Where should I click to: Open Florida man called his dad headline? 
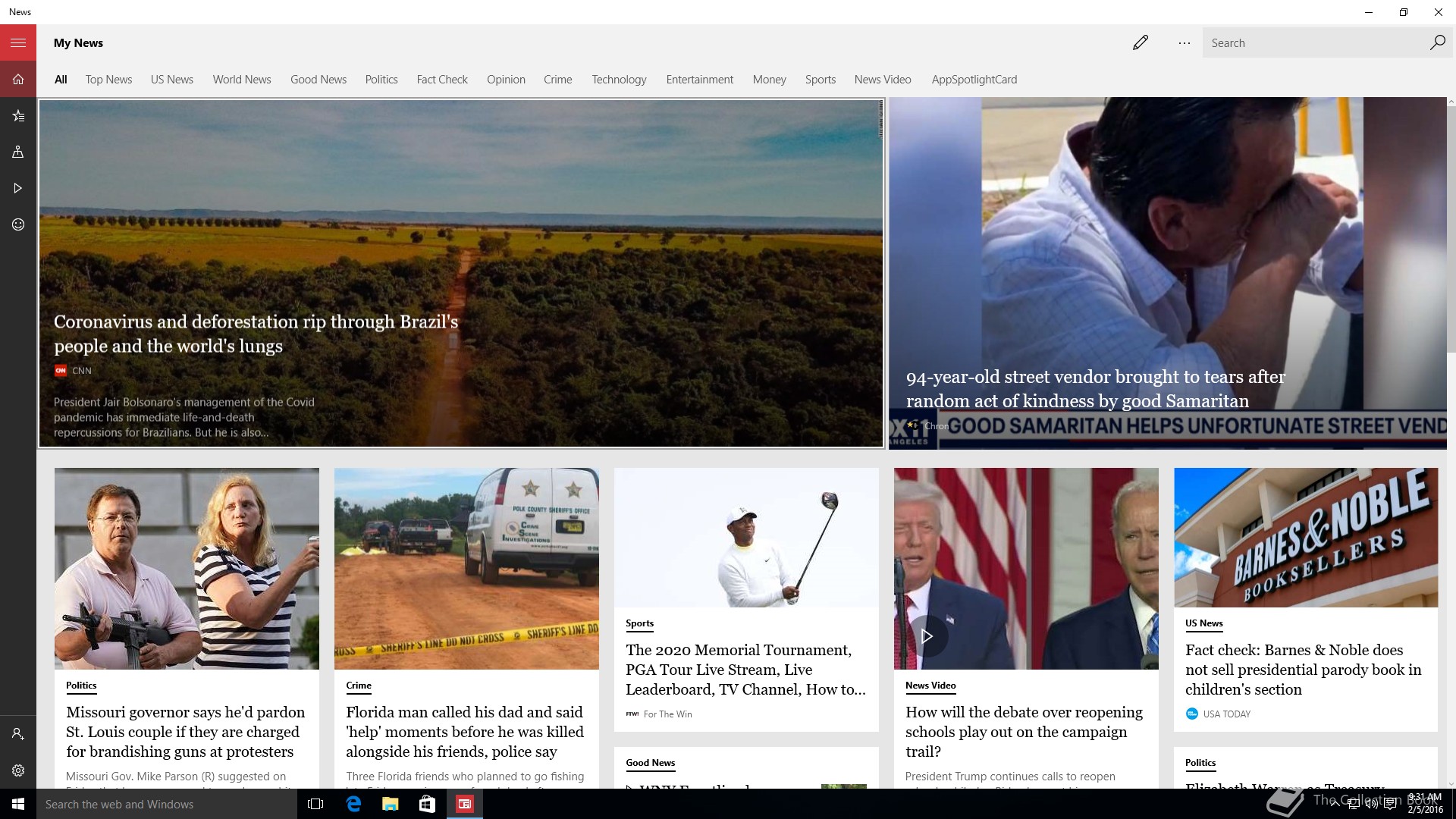tap(465, 732)
